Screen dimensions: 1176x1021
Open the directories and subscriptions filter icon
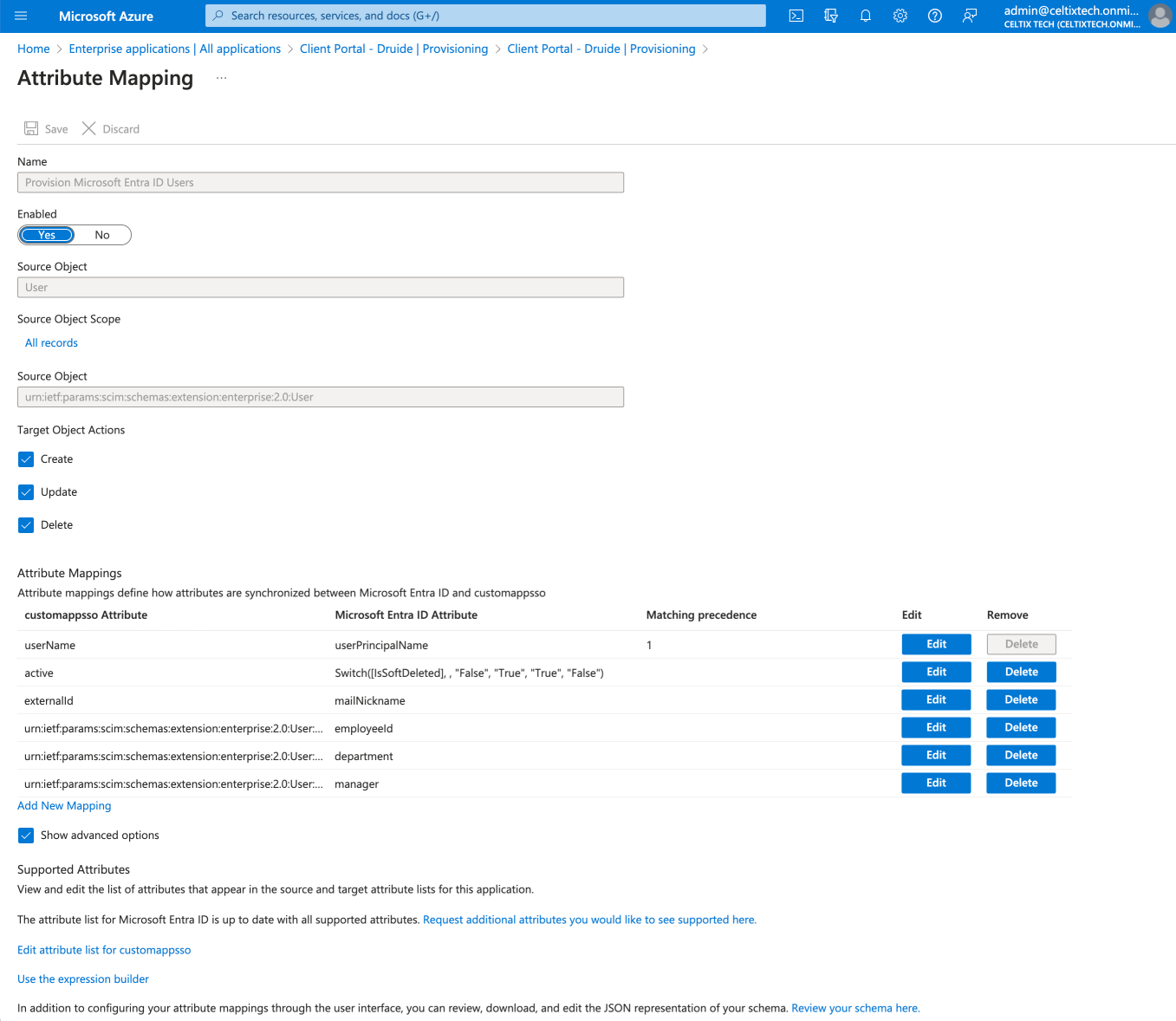coord(830,16)
